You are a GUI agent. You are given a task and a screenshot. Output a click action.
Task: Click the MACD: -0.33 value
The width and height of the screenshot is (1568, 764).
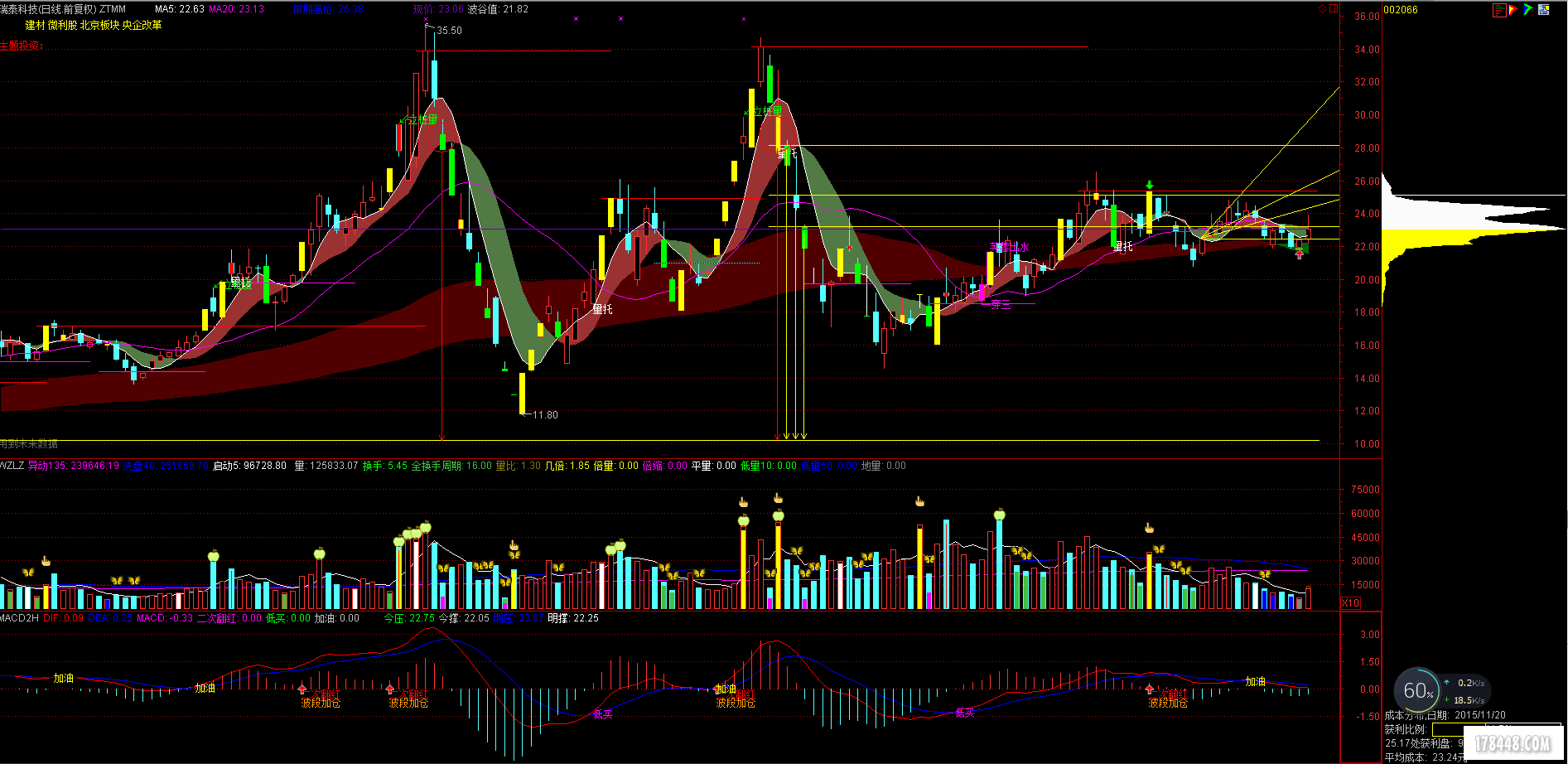pos(165,618)
